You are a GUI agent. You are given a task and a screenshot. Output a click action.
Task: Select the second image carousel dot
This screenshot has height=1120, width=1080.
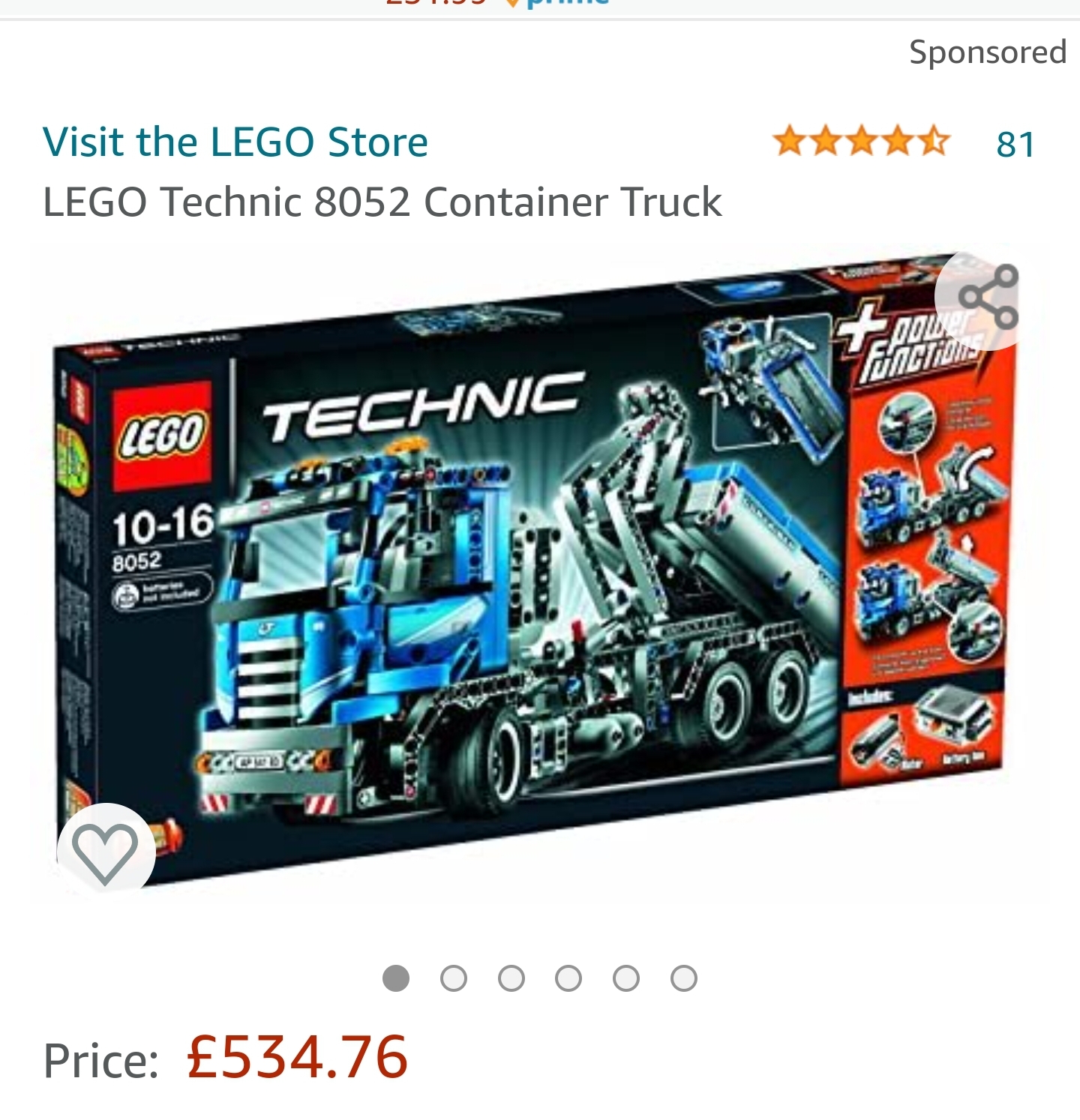pyautogui.click(x=454, y=978)
